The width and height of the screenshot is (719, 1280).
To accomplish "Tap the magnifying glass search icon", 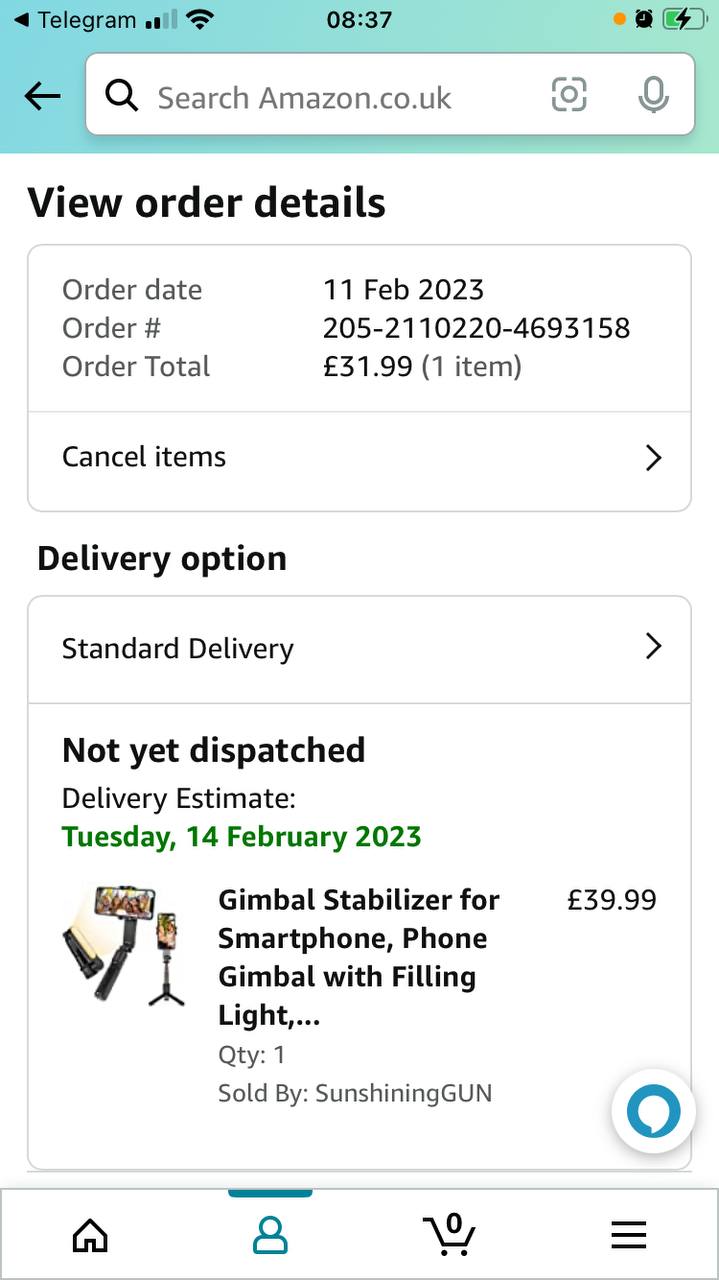I will coord(122,96).
